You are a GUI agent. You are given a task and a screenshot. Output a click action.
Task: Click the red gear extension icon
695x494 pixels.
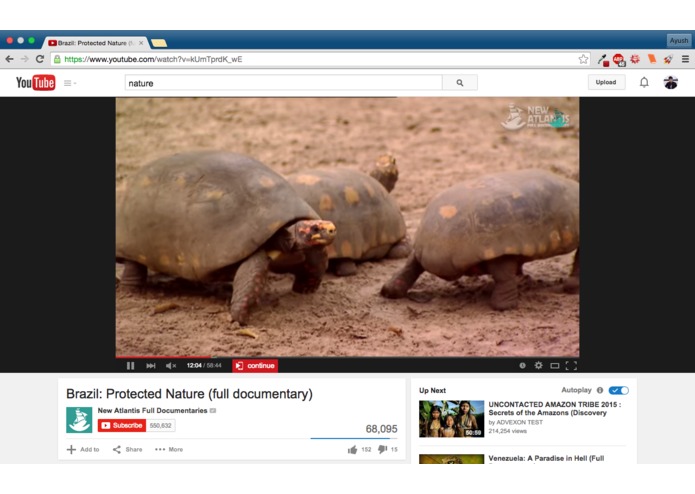[x=635, y=59]
